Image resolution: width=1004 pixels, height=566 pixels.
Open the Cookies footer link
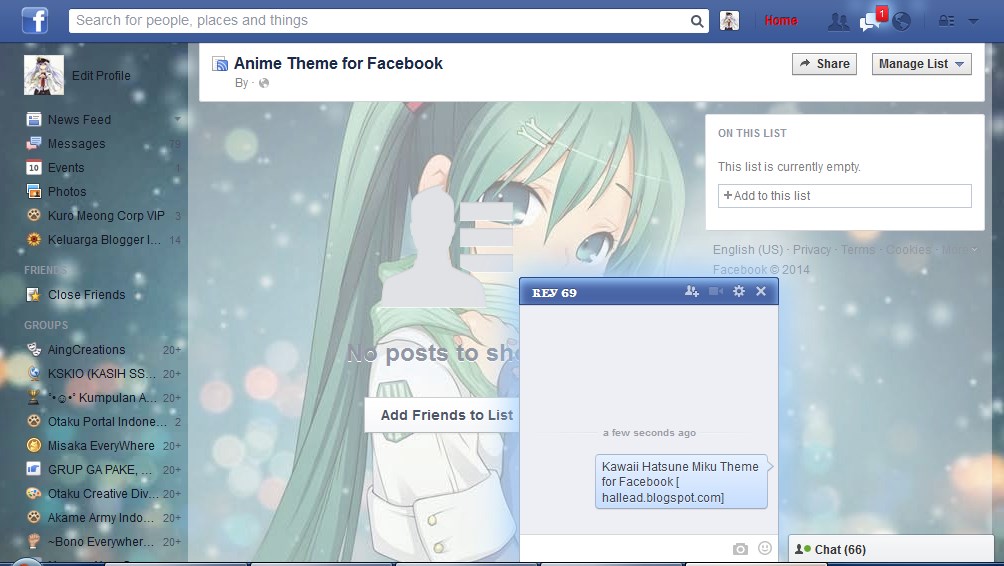(x=908, y=250)
